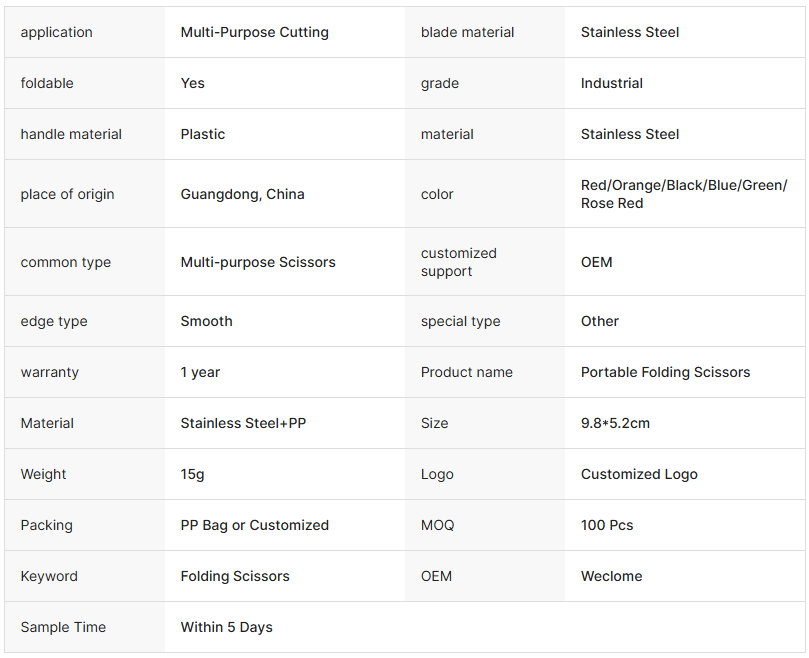This screenshot has height=658, width=809.
Task: Click the '15g' weight value
Action: 192,474
